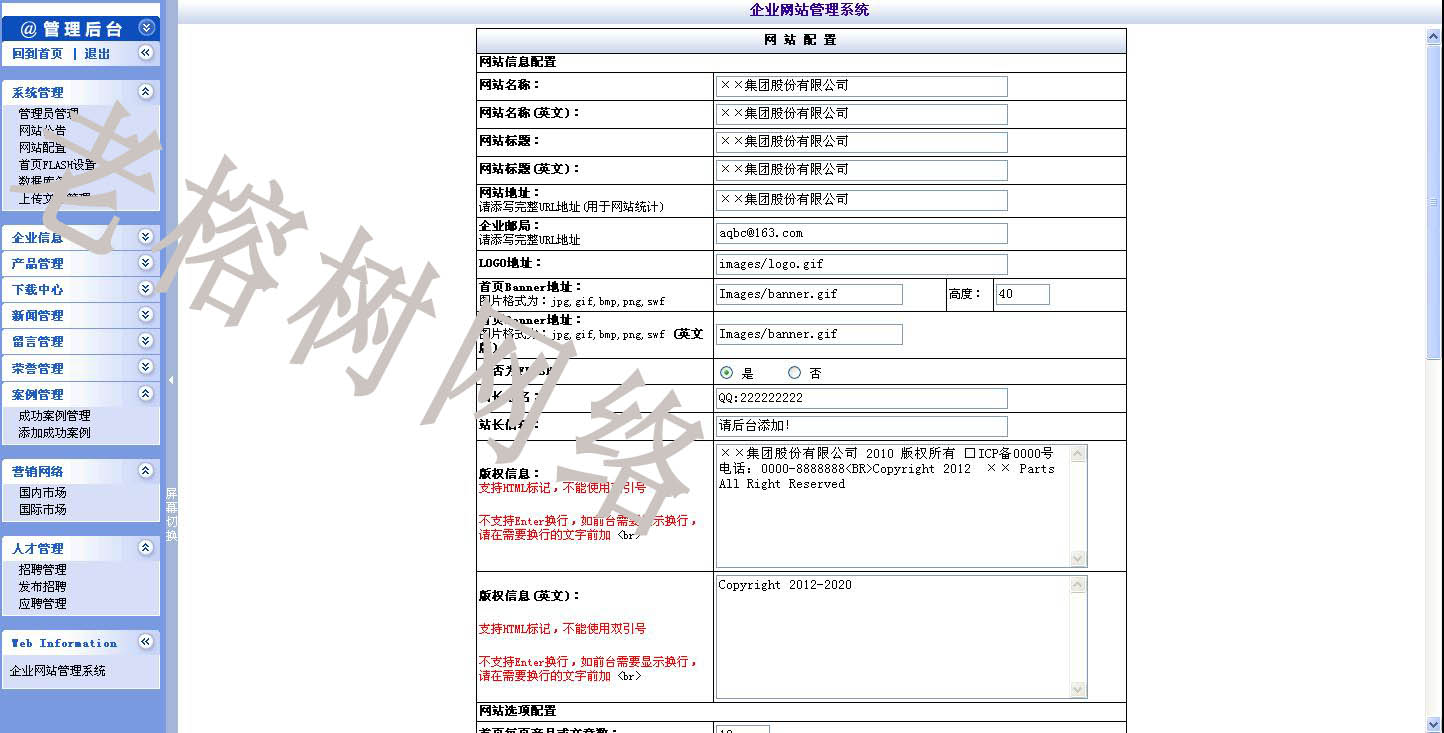Focus the 网站地址 input field
1444x733 pixels.
861,200
